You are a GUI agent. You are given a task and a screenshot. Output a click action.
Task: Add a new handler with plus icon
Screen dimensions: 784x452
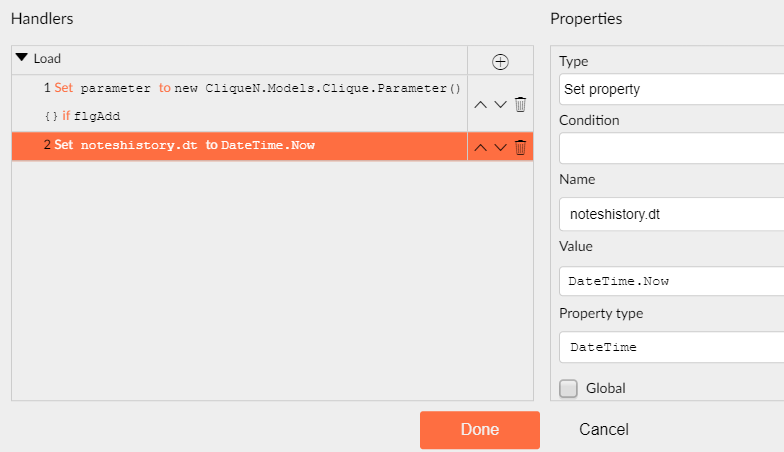pyautogui.click(x=500, y=62)
